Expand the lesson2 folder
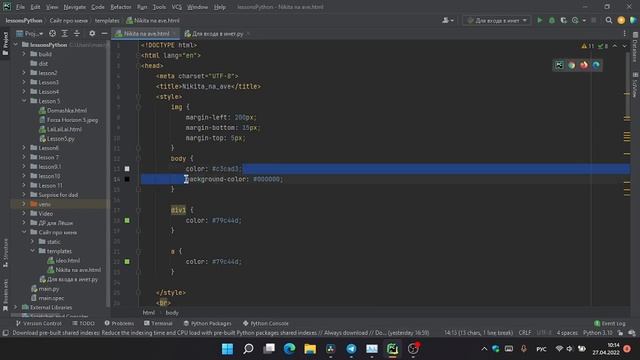The image size is (640, 360). 24,73
